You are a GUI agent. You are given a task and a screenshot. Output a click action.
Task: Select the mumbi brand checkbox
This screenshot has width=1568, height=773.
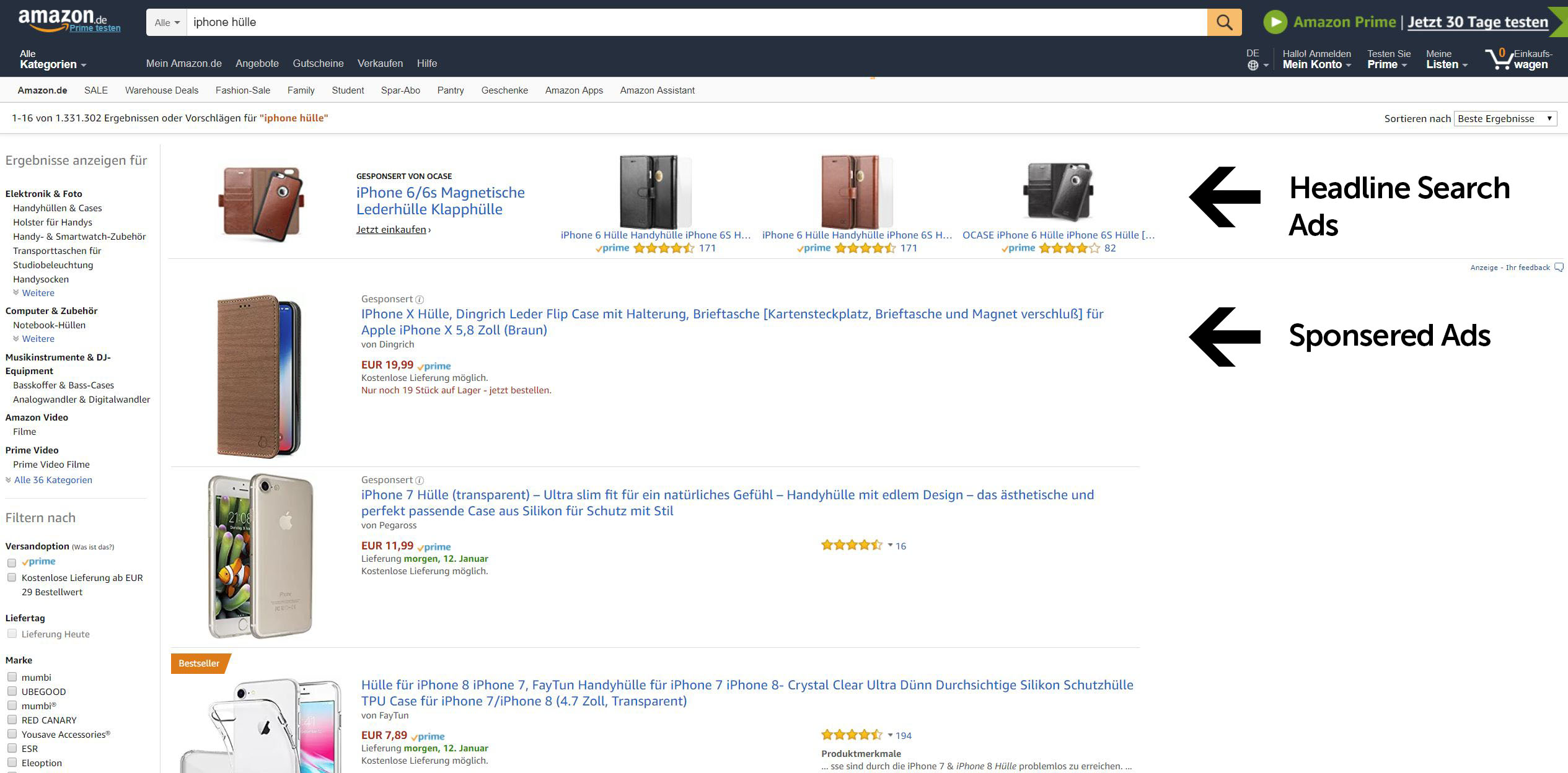click(11, 676)
